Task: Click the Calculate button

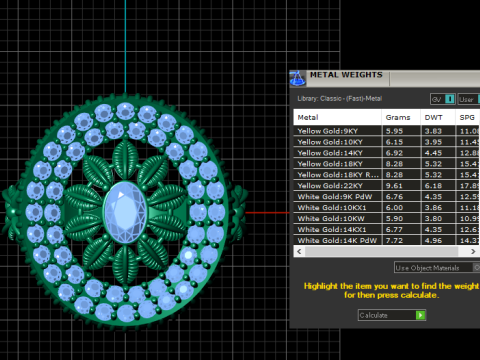Action: coord(392,315)
